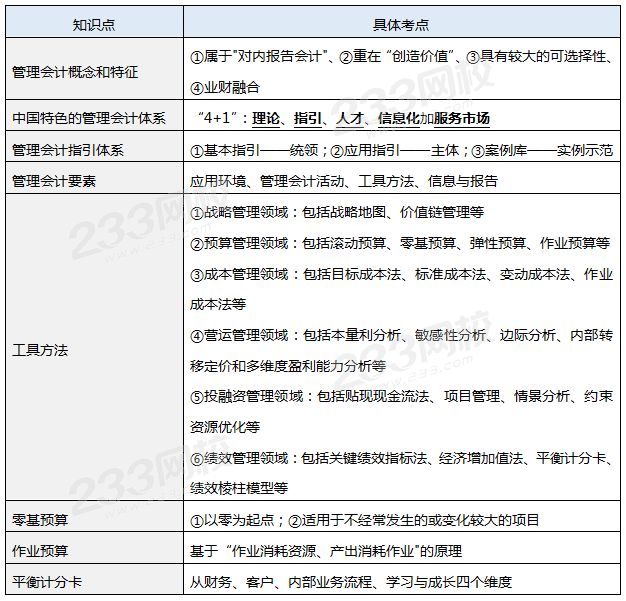The width and height of the screenshot is (626, 601).
Task: Click the bold underlined word '指引'
Action: pos(308,118)
